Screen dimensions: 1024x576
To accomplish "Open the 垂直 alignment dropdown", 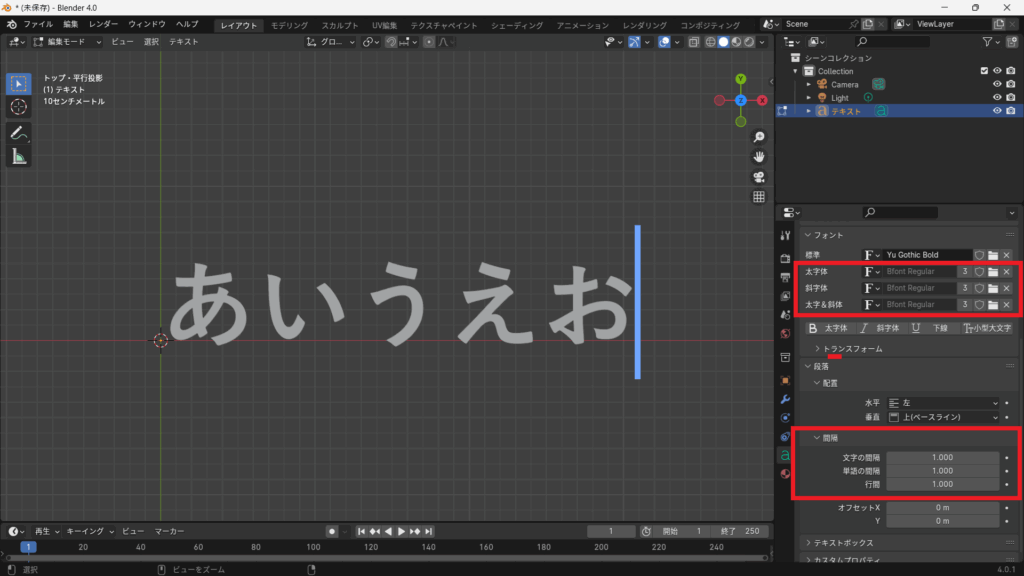I will pos(942,416).
